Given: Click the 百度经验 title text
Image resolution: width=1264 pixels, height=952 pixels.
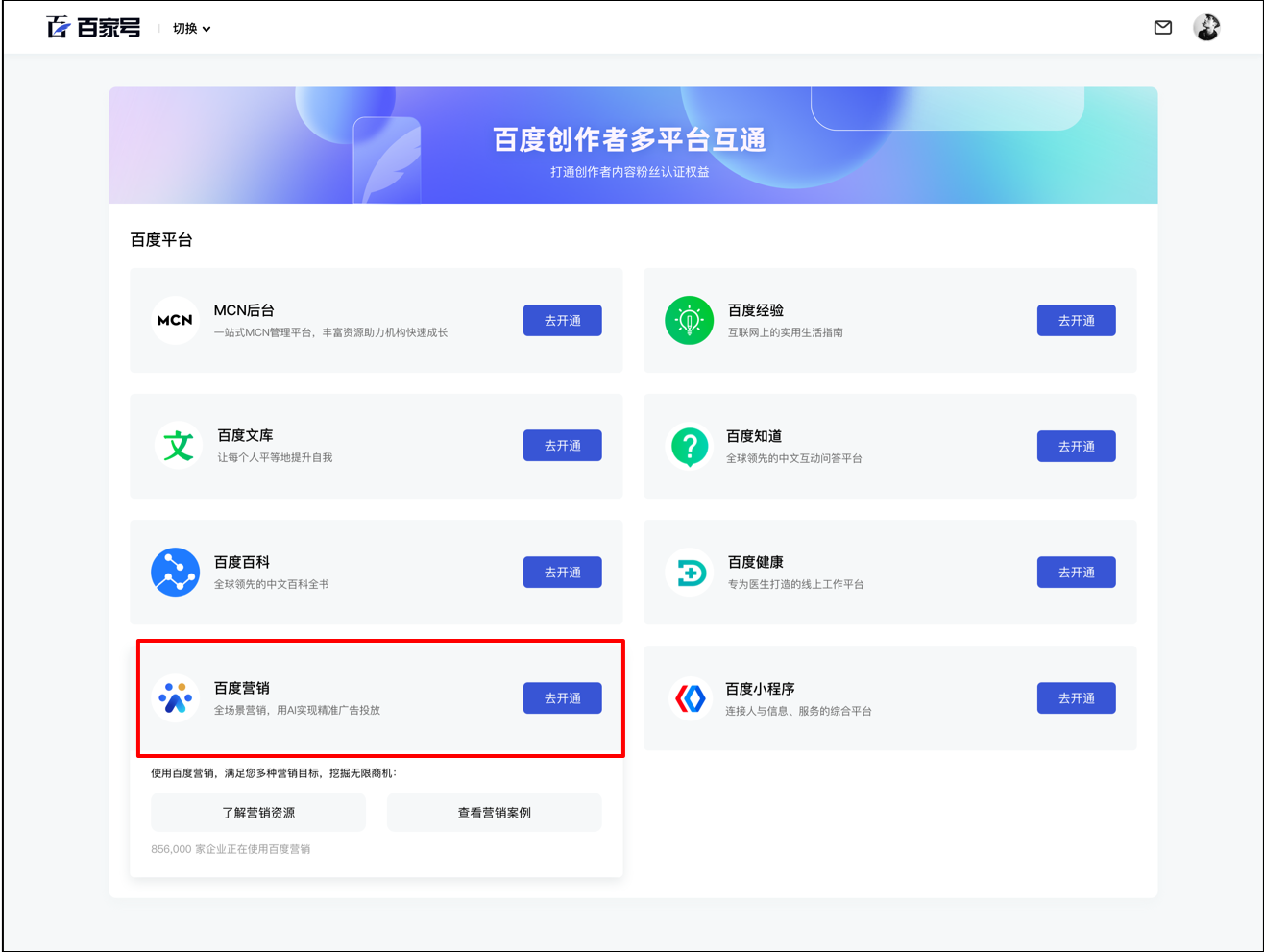Looking at the screenshot, I should [756, 310].
